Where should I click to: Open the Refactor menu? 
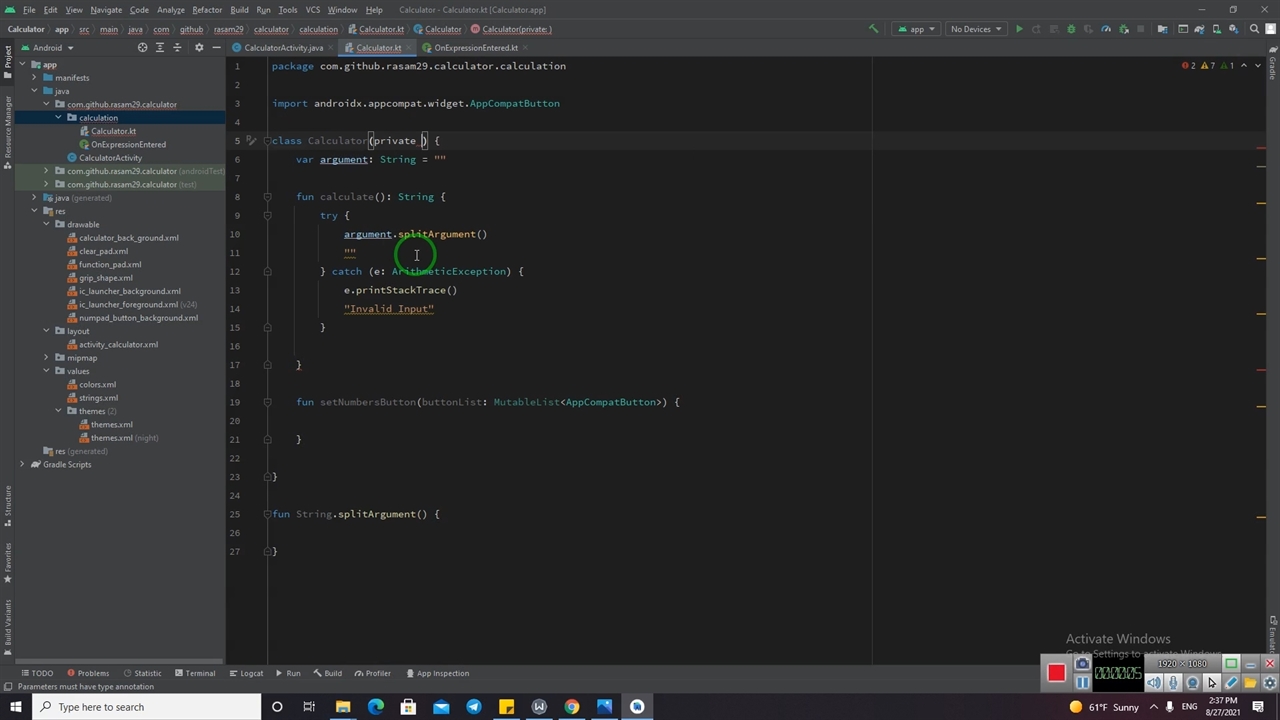point(207,10)
